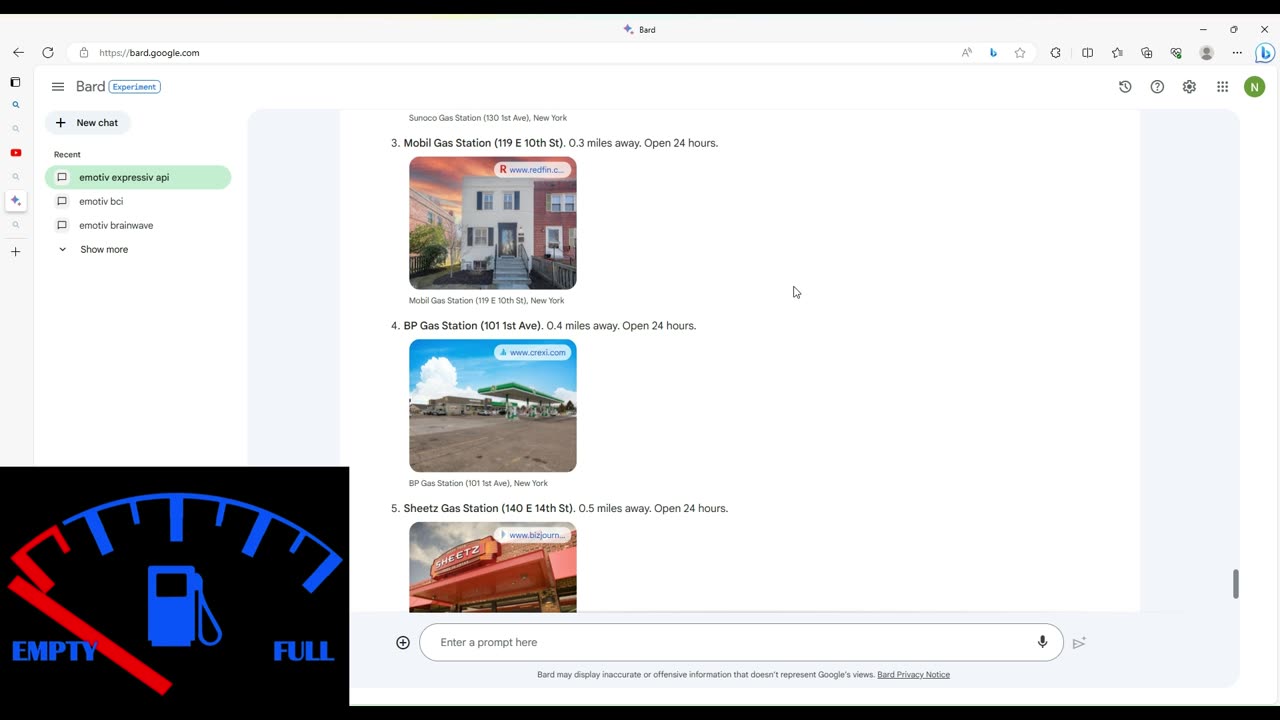
Task: Open the read aloud icon in address bar
Action: [x=966, y=52]
